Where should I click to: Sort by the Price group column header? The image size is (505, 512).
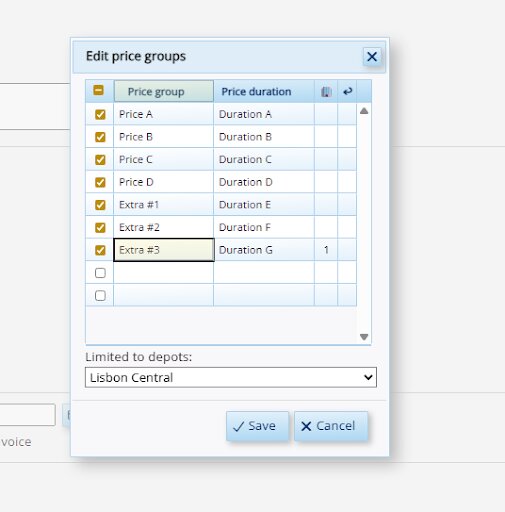164,91
